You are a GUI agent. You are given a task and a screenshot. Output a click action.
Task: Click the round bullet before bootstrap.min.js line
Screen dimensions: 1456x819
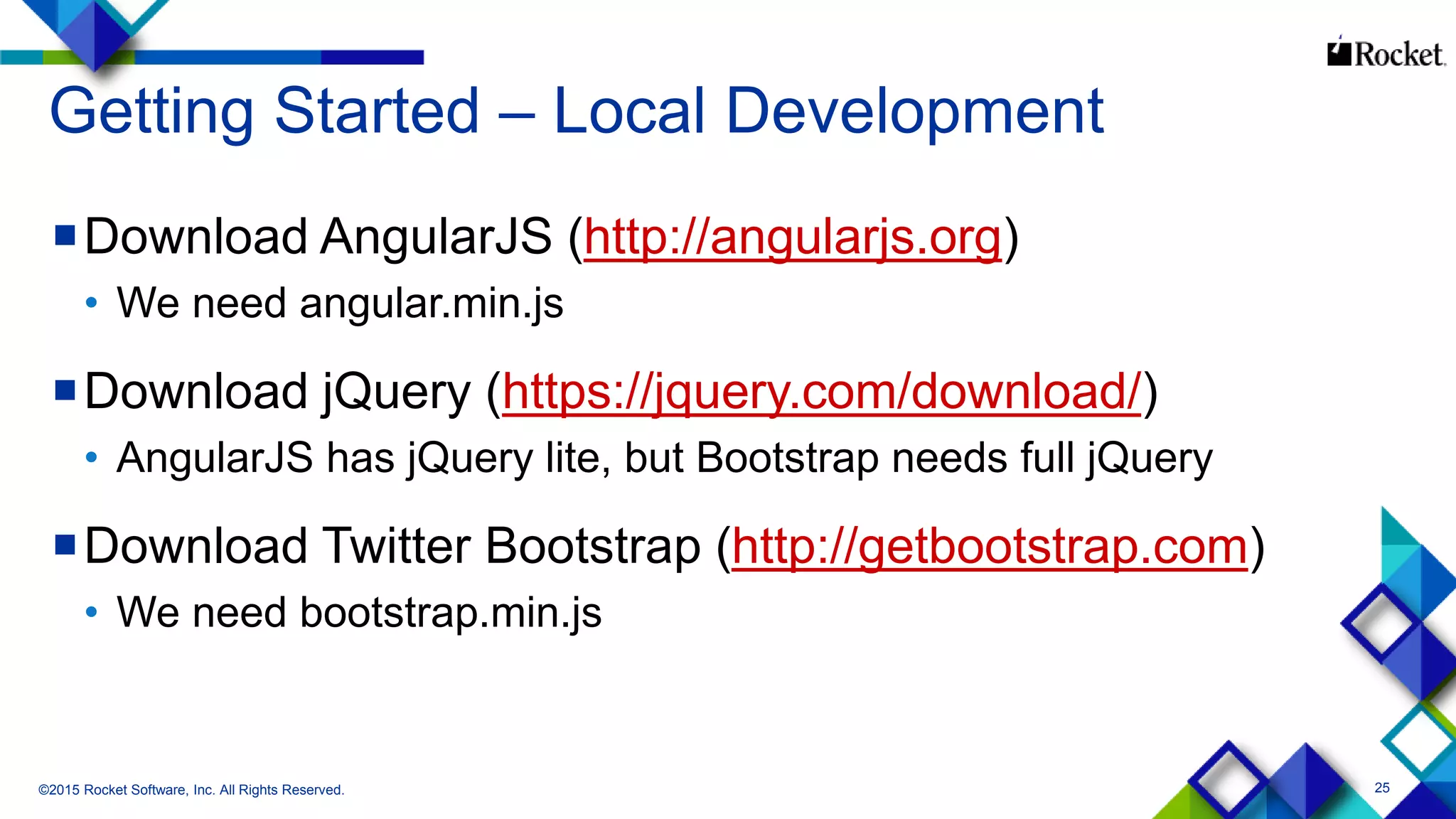91,612
